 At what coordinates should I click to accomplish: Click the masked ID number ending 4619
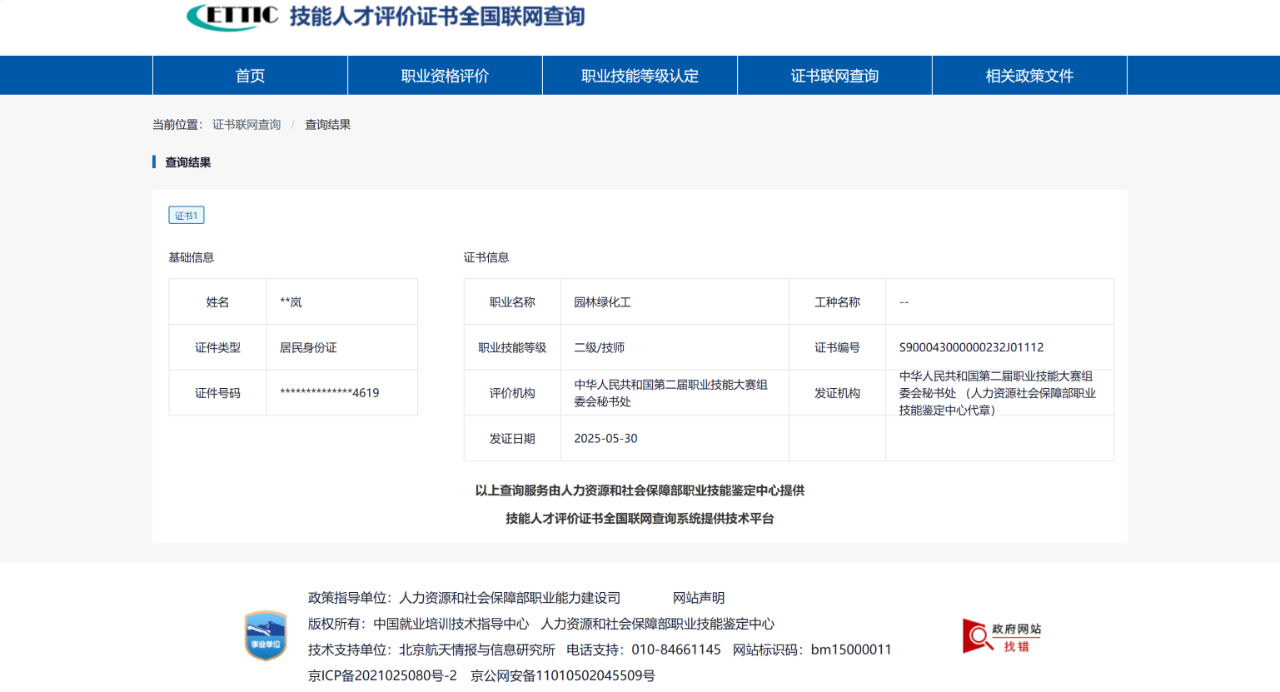coord(329,393)
